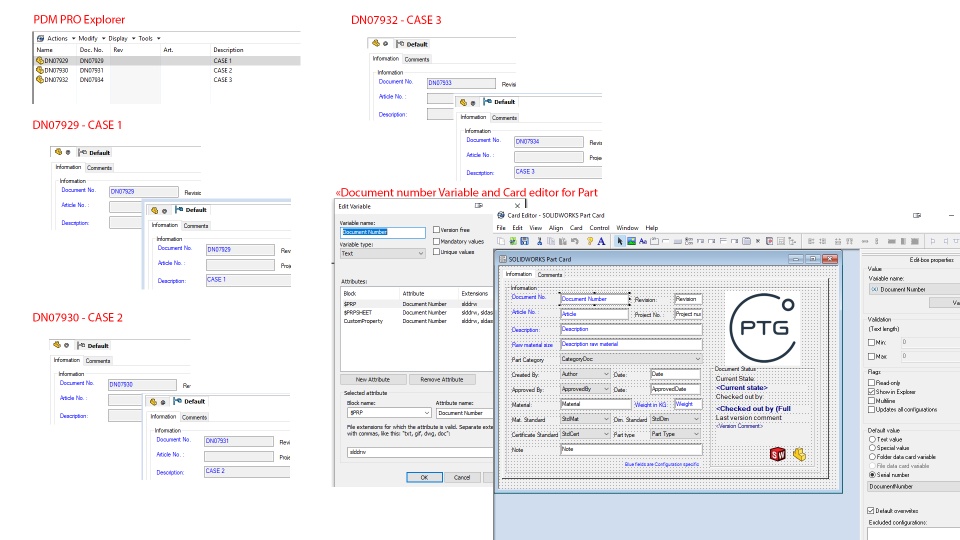Viewport: 960px width, 540px height.
Task: Select the Text value radio button
Action: tap(872, 440)
